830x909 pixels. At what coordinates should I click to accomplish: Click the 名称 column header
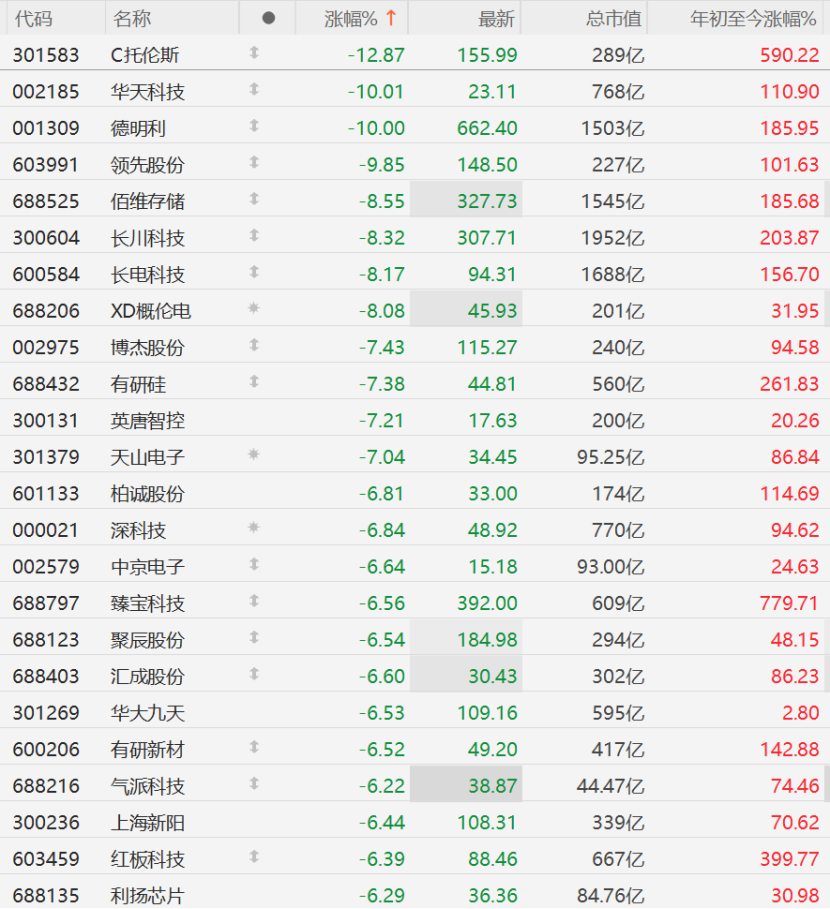(x=132, y=19)
